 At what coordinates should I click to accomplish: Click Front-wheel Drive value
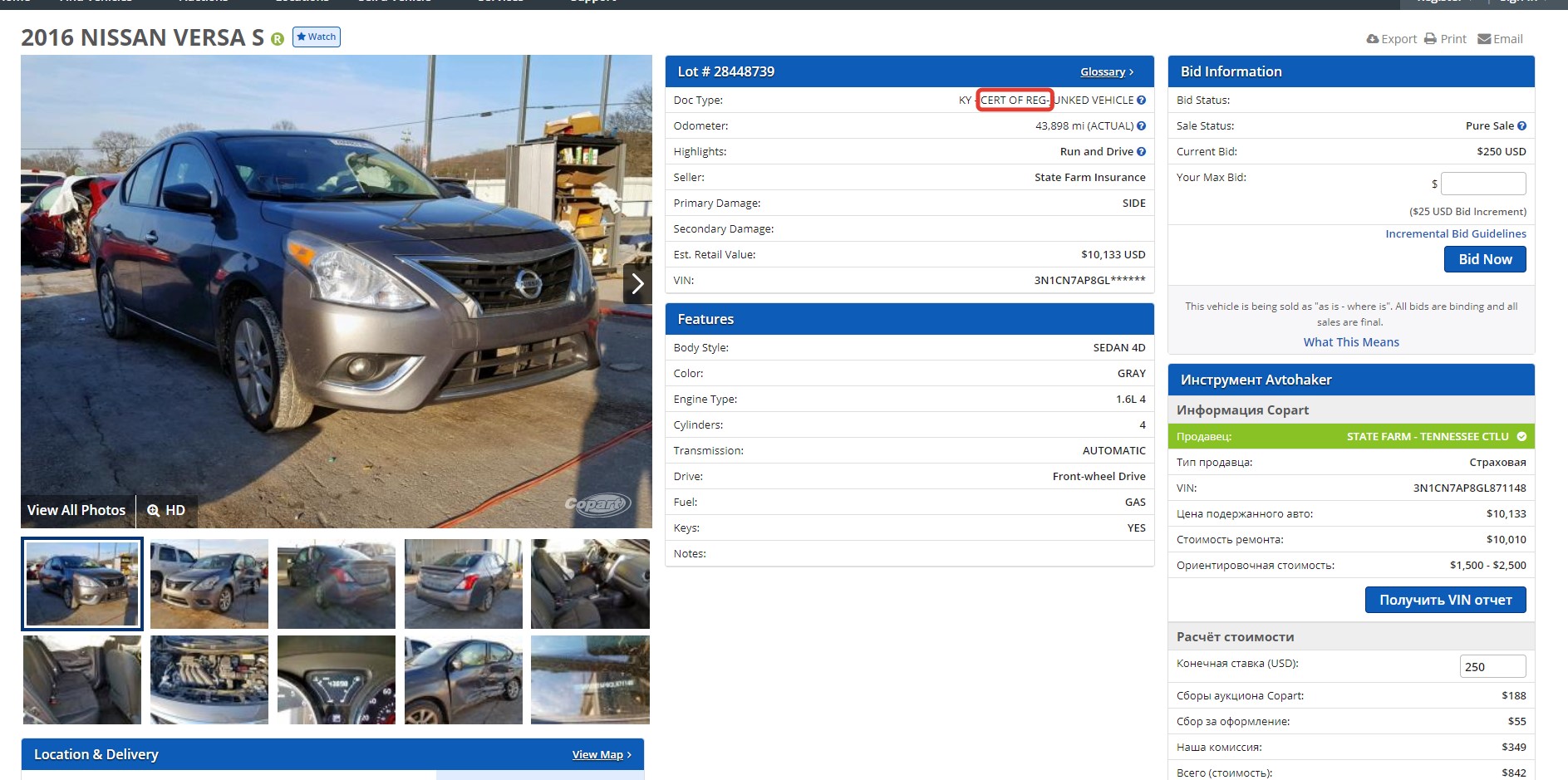coord(1099,476)
